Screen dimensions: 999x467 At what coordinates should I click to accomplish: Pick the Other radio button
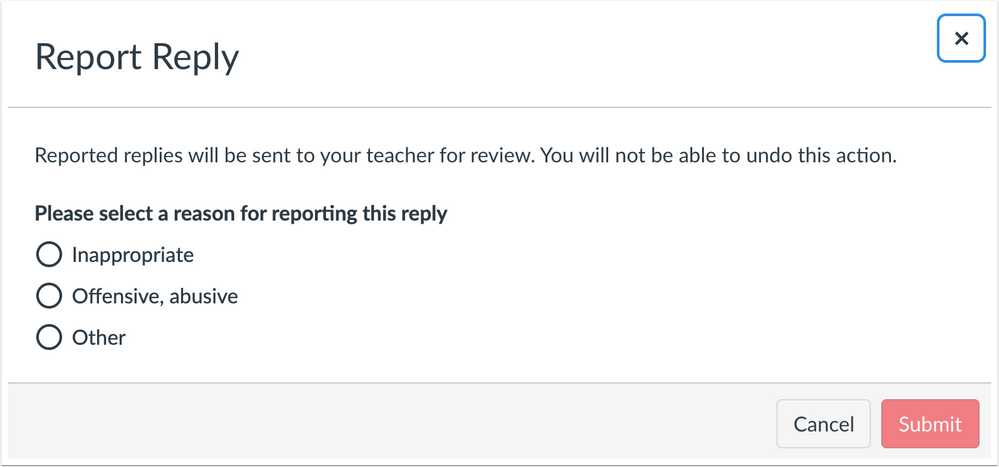click(x=49, y=338)
